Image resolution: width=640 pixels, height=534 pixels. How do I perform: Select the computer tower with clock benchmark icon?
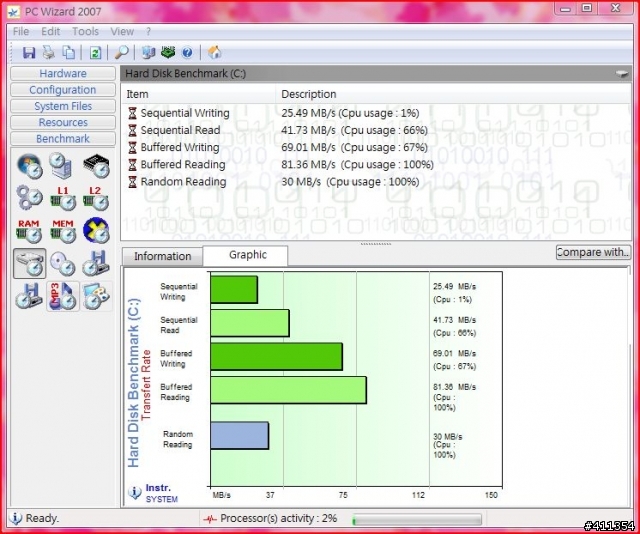coord(62,165)
